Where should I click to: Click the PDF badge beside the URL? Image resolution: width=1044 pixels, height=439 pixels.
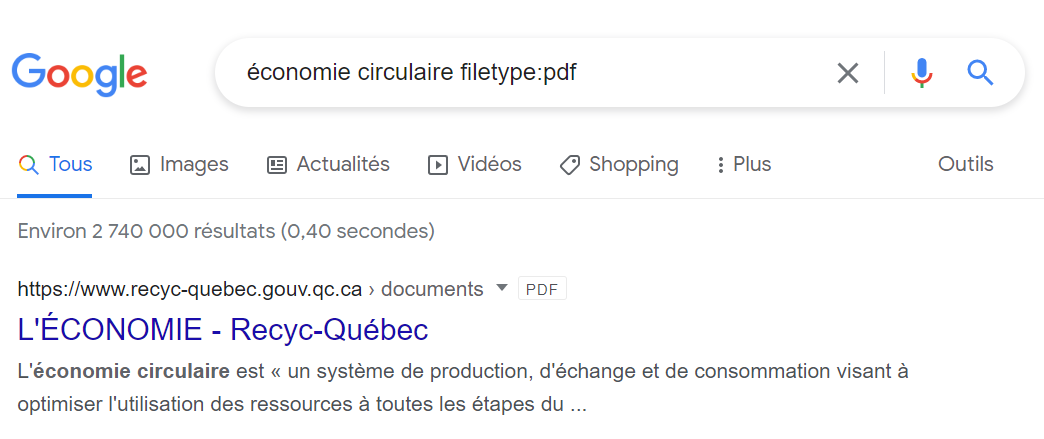542,290
